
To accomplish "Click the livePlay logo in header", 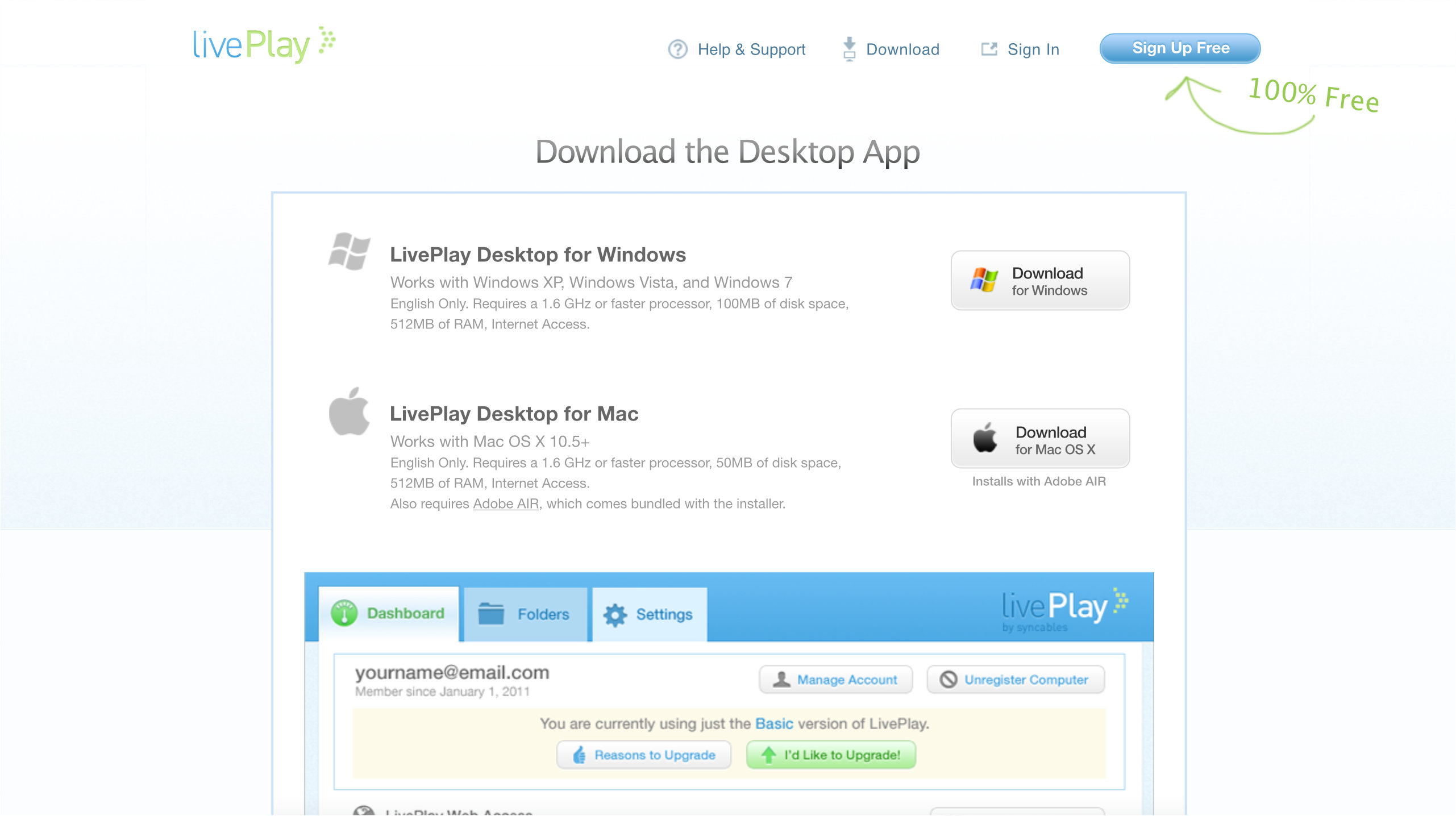I will 264,44.
